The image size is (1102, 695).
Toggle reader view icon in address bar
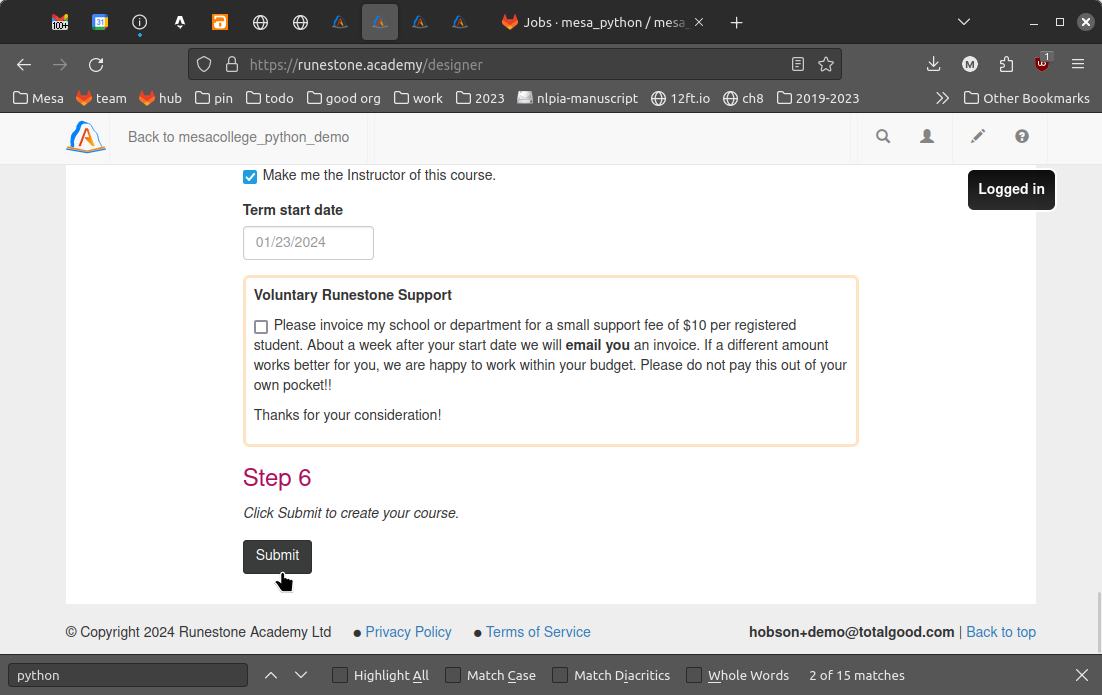(x=798, y=64)
